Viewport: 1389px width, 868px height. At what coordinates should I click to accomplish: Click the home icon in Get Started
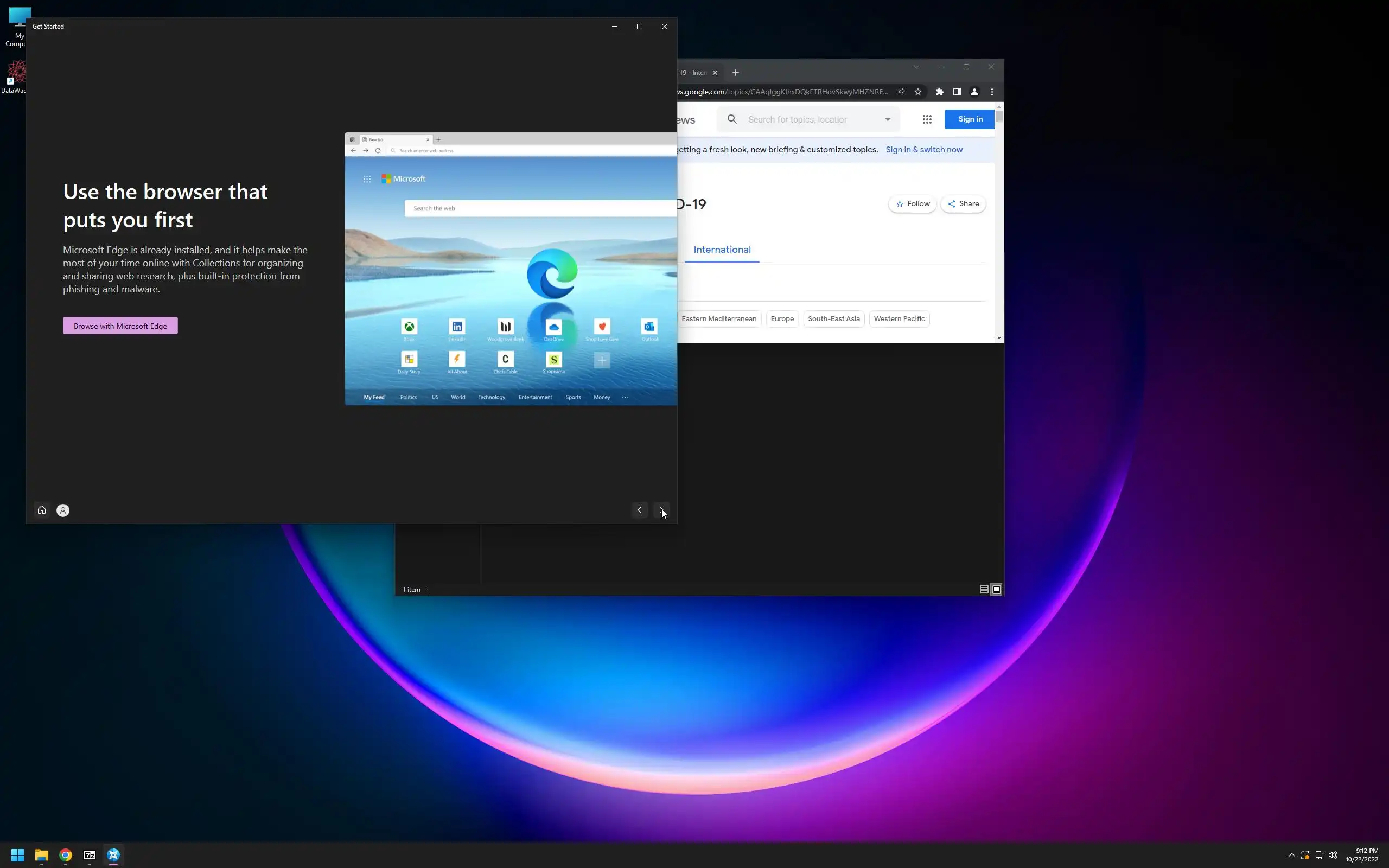(x=41, y=510)
